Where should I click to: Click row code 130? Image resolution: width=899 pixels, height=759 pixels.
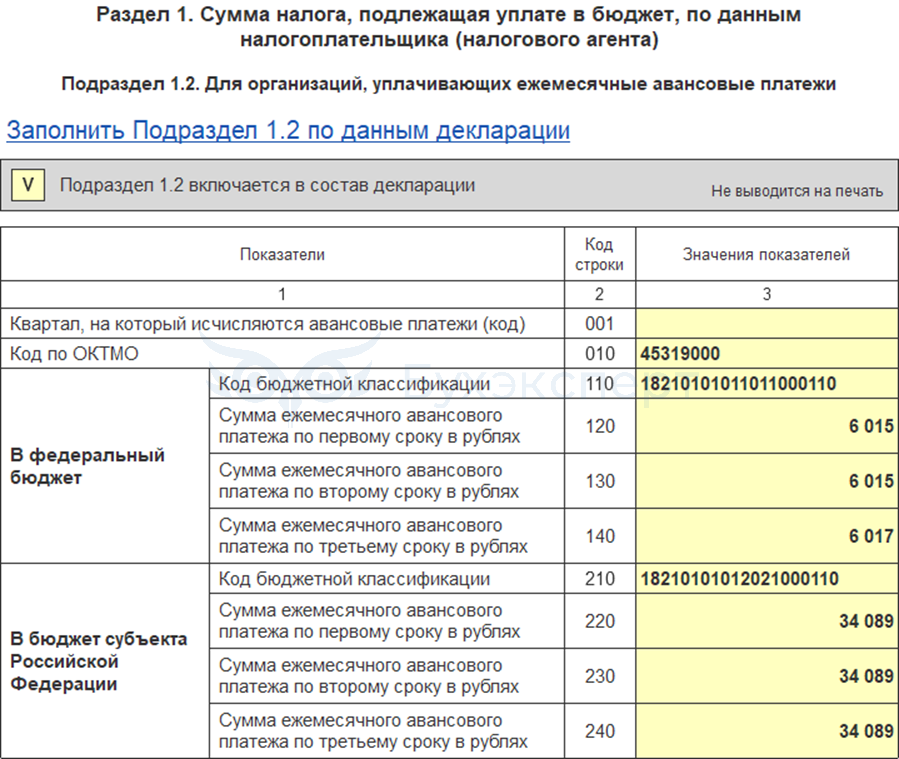point(600,481)
